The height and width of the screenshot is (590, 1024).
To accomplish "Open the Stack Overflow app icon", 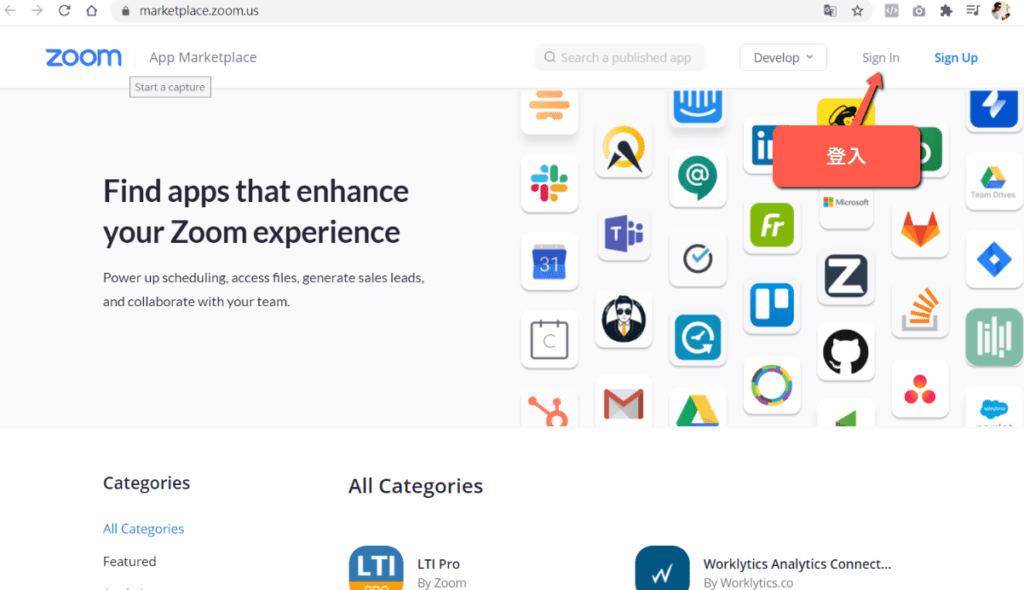I will [920, 310].
